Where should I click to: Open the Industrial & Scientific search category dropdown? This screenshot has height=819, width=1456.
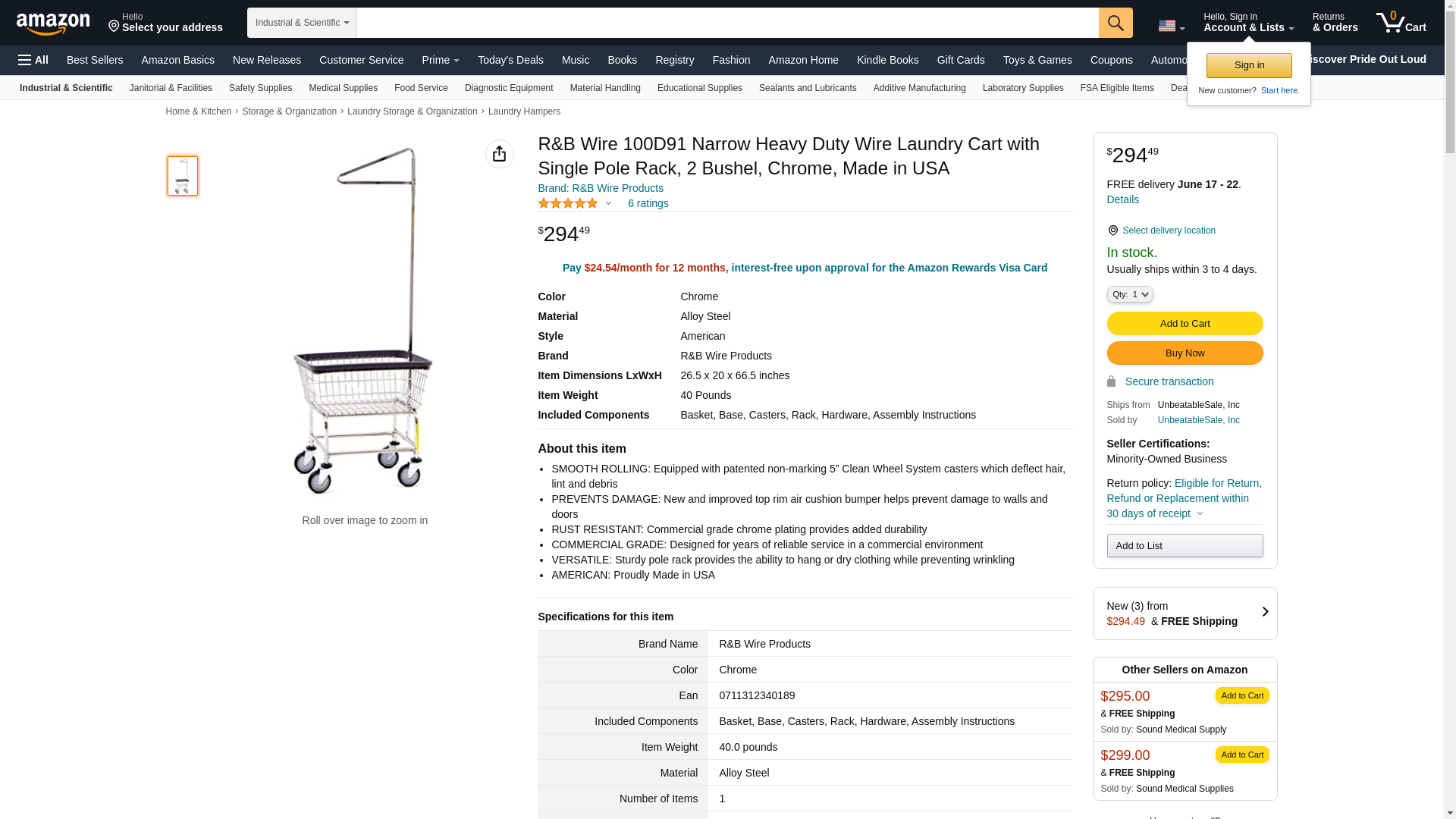coord(302,23)
